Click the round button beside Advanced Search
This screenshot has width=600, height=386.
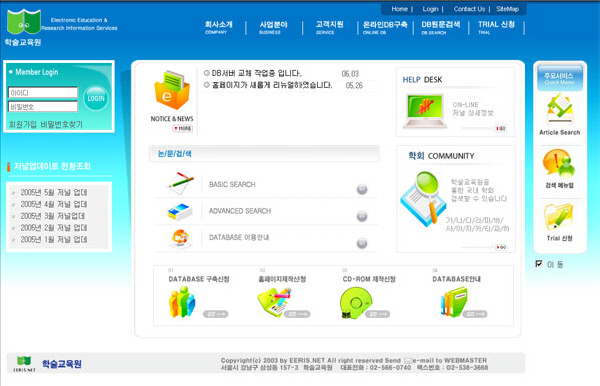point(362,216)
